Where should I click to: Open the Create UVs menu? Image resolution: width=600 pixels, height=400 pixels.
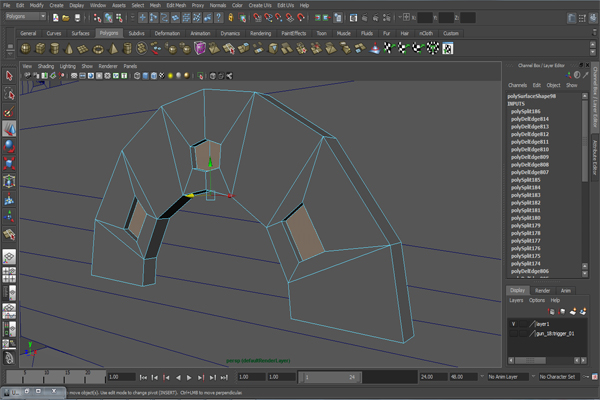coord(260,5)
